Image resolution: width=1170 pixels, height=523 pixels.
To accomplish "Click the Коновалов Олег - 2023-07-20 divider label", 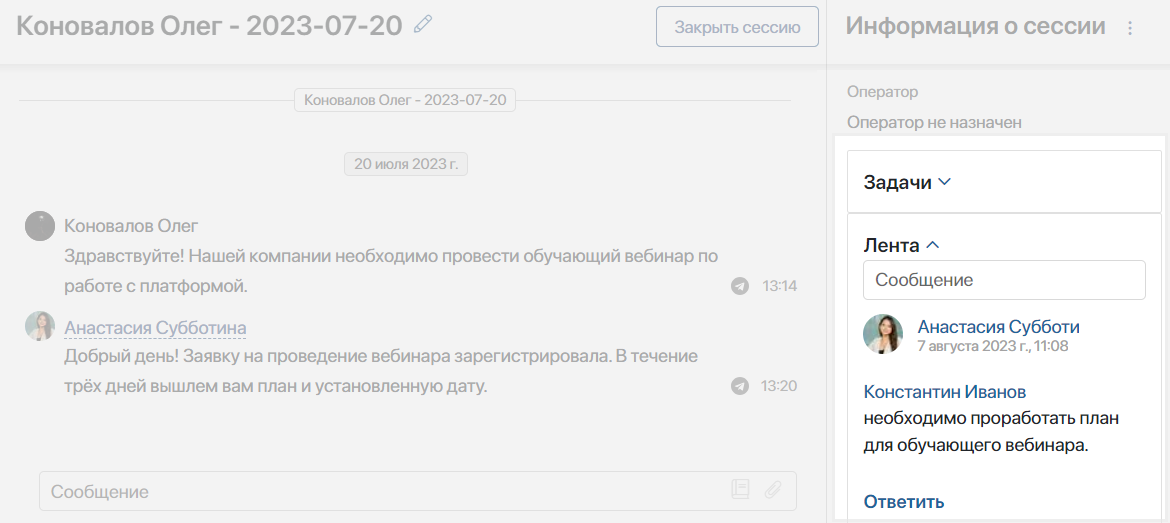I will (x=405, y=100).
